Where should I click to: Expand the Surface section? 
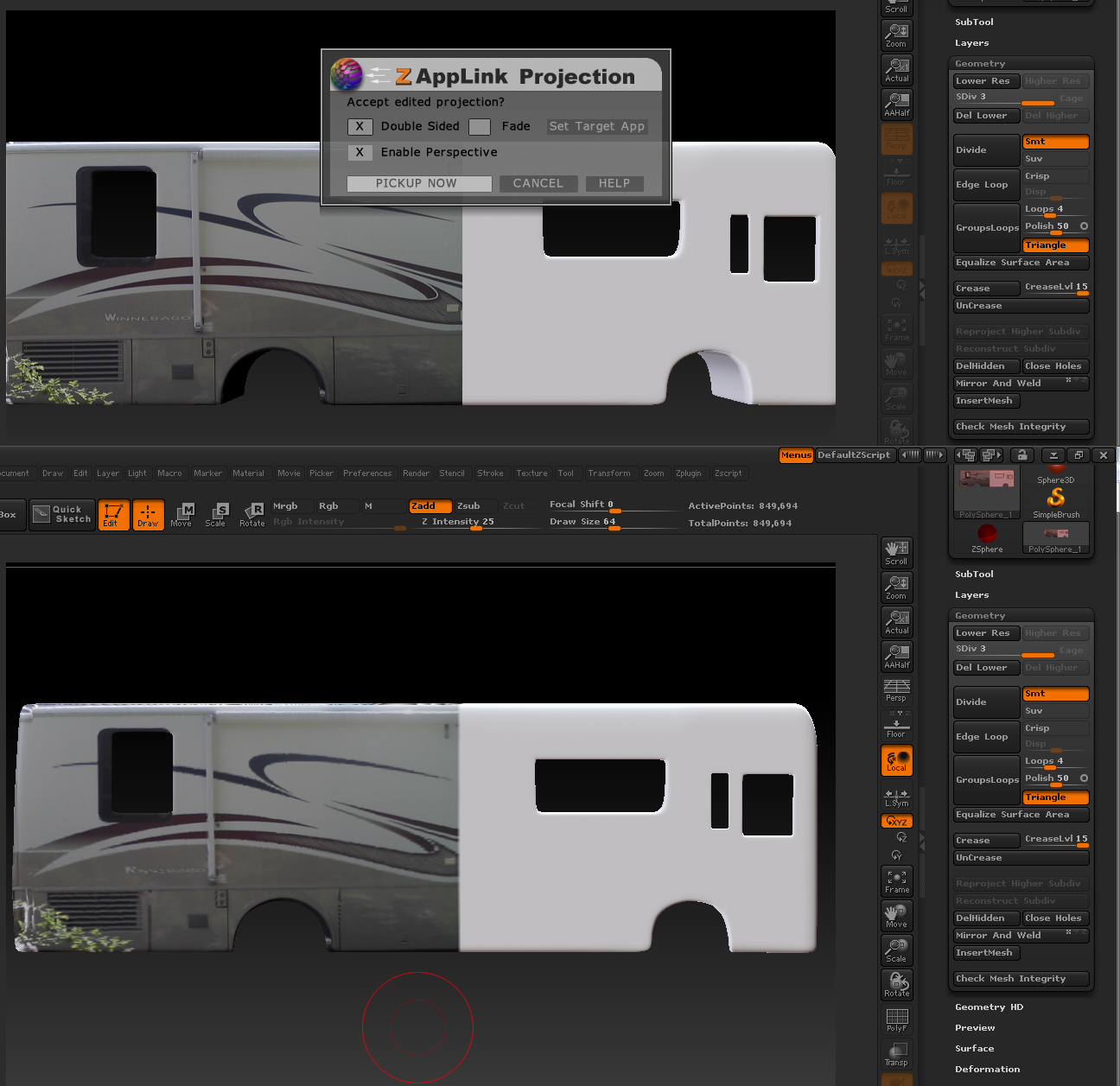(974, 1049)
